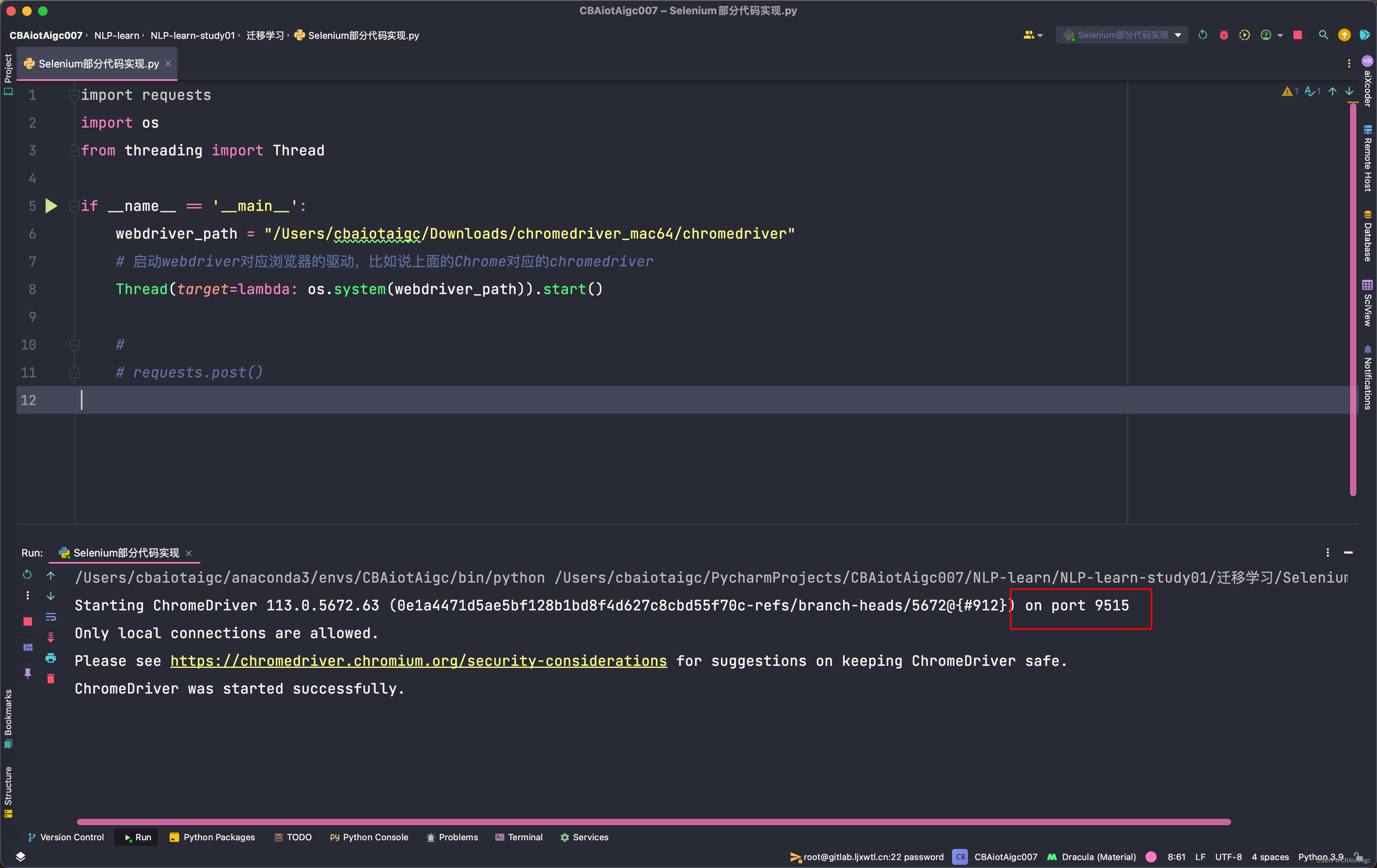Stop the process via top toolbar square
The height and width of the screenshot is (868, 1377).
pyautogui.click(x=1297, y=35)
